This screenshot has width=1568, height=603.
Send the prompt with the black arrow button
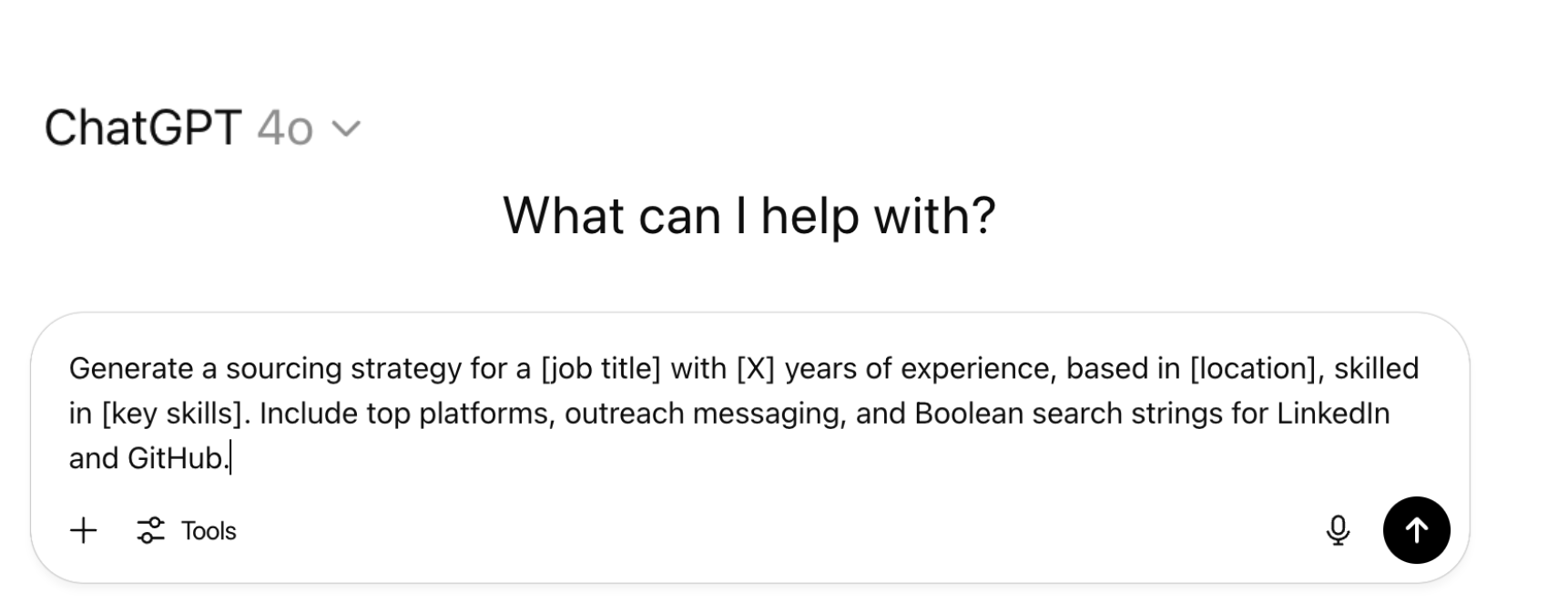1416,530
